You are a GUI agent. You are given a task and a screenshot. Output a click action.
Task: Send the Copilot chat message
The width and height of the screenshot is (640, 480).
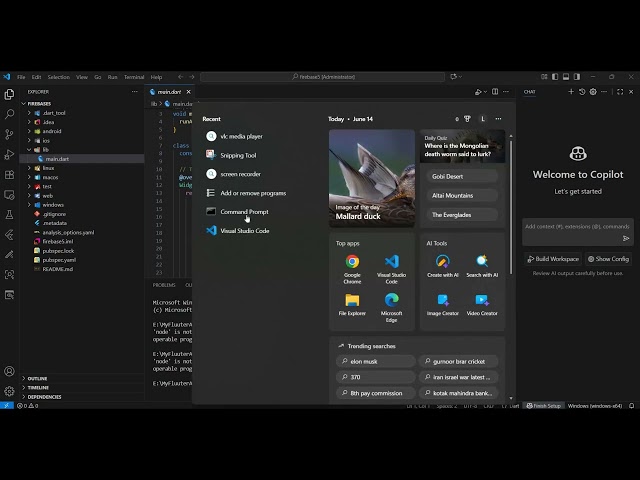tap(626, 238)
